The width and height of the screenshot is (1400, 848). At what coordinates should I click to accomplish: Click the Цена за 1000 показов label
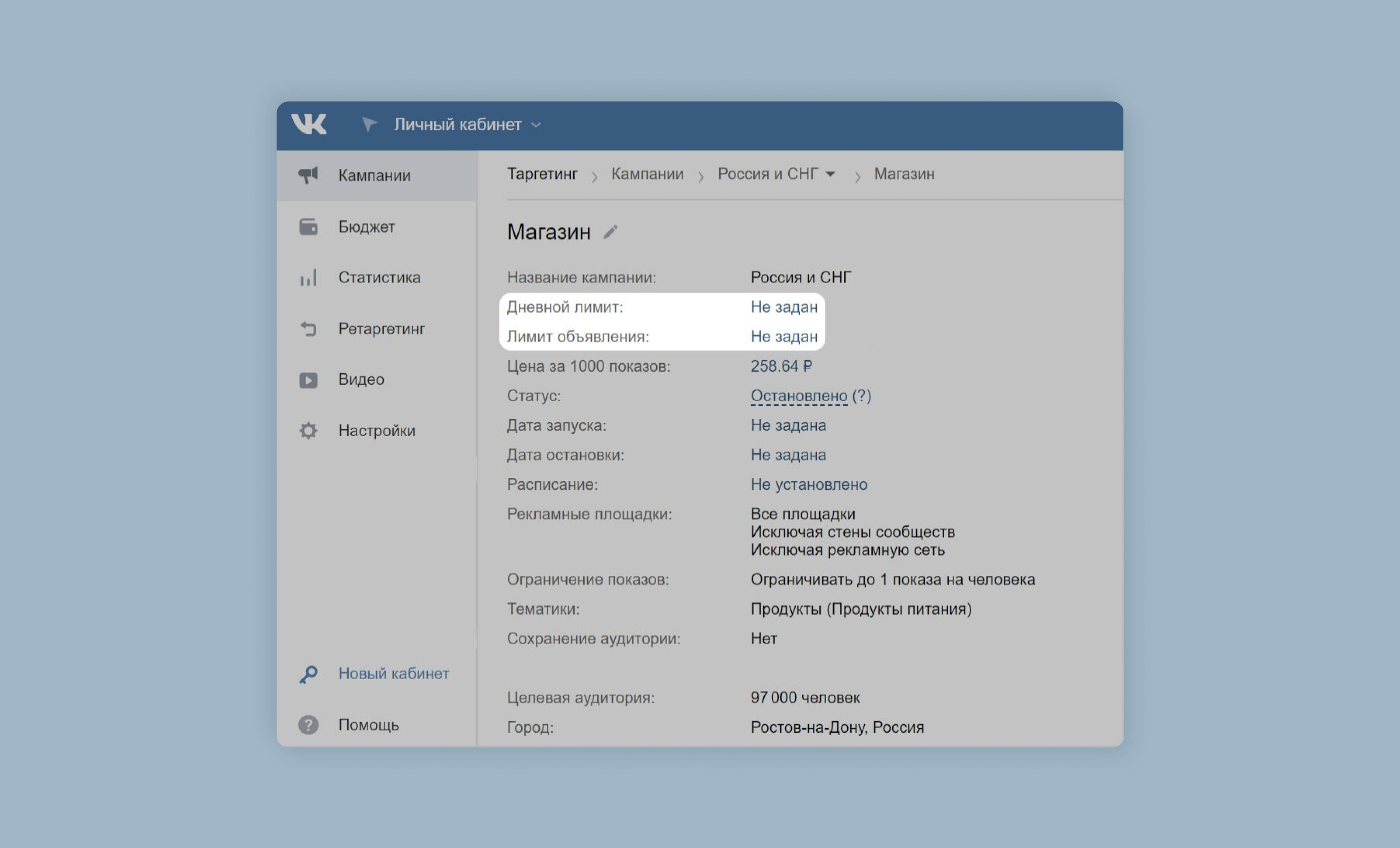point(588,366)
